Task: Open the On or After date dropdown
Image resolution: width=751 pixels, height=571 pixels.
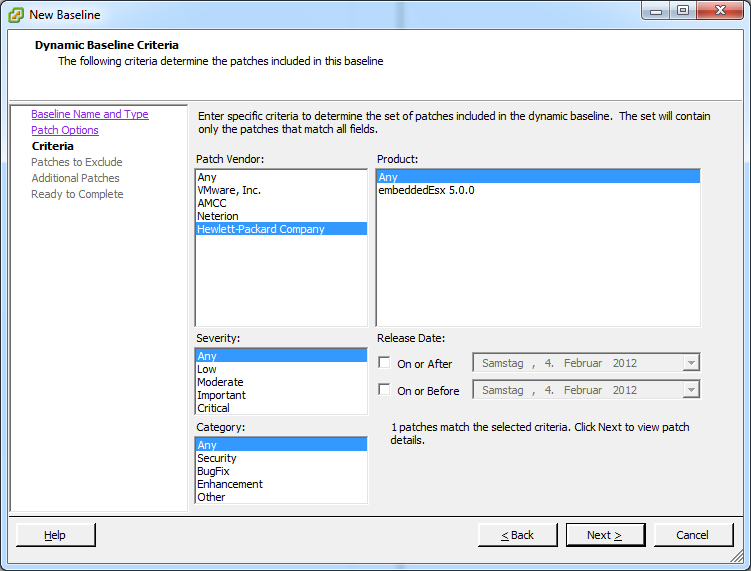Action: pos(691,363)
